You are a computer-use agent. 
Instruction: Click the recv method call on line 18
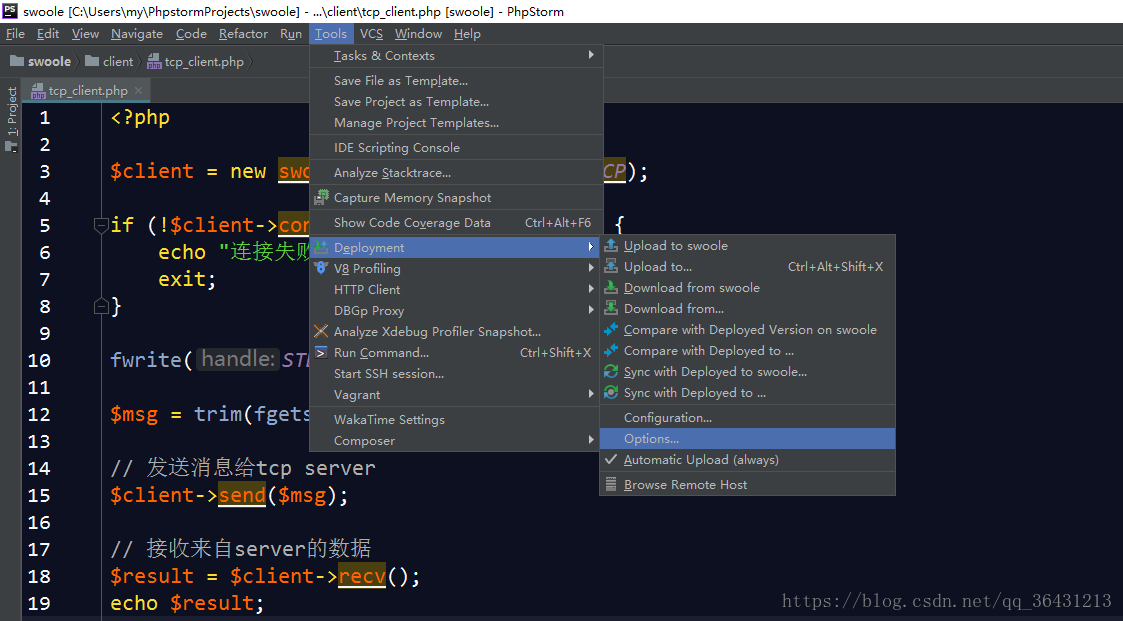pos(362,576)
